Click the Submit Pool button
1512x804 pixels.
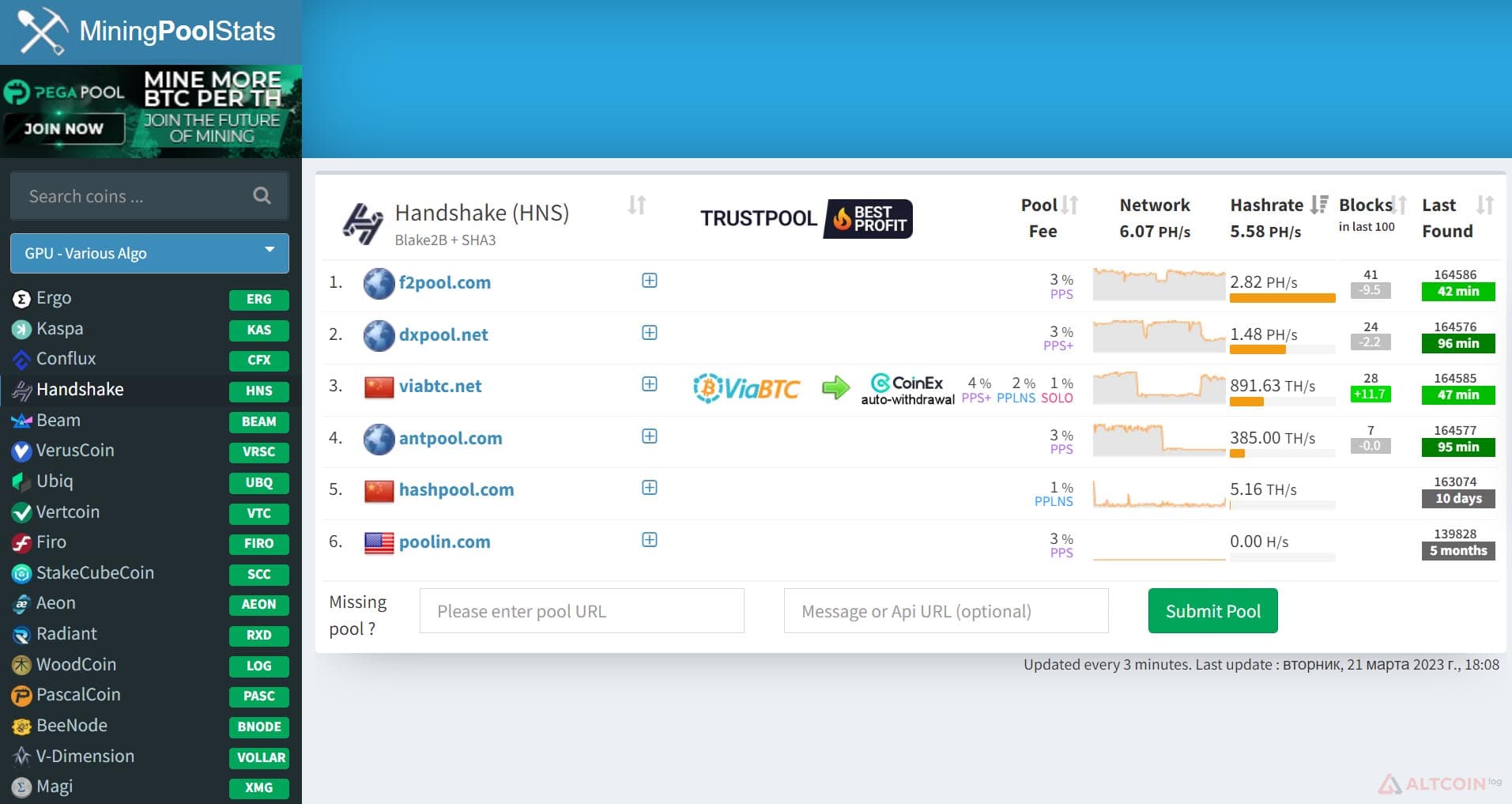pos(1212,610)
